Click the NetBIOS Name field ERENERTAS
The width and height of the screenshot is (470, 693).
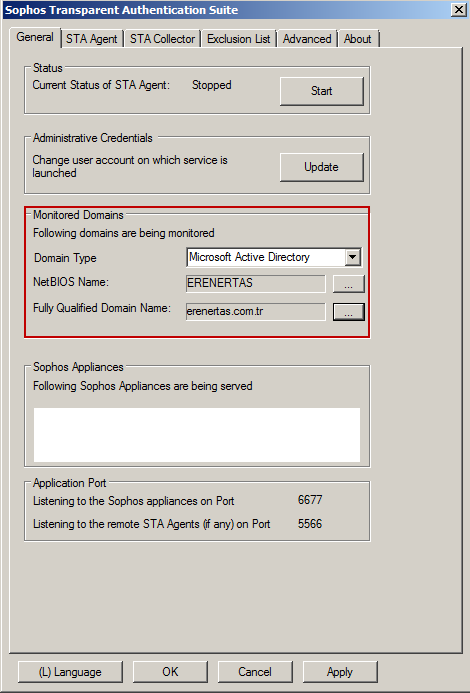coord(256,283)
